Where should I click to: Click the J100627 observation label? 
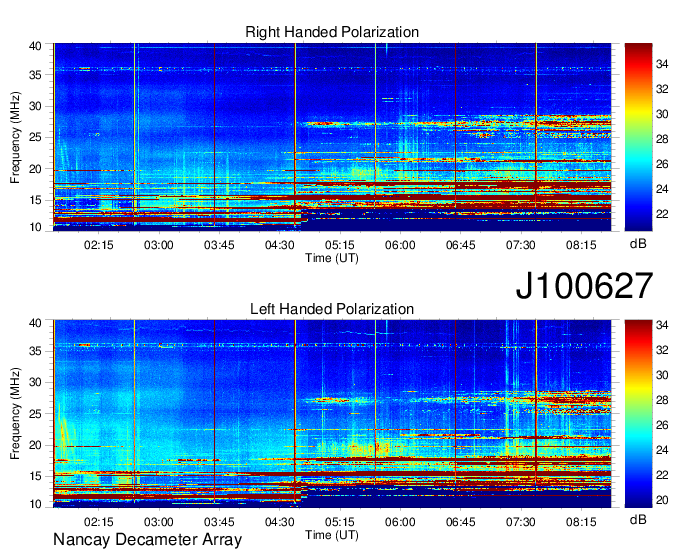pos(584,285)
